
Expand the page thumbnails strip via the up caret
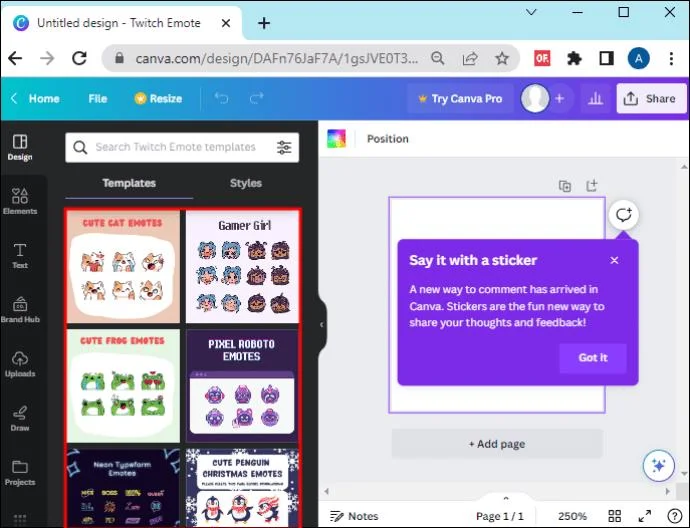point(506,499)
